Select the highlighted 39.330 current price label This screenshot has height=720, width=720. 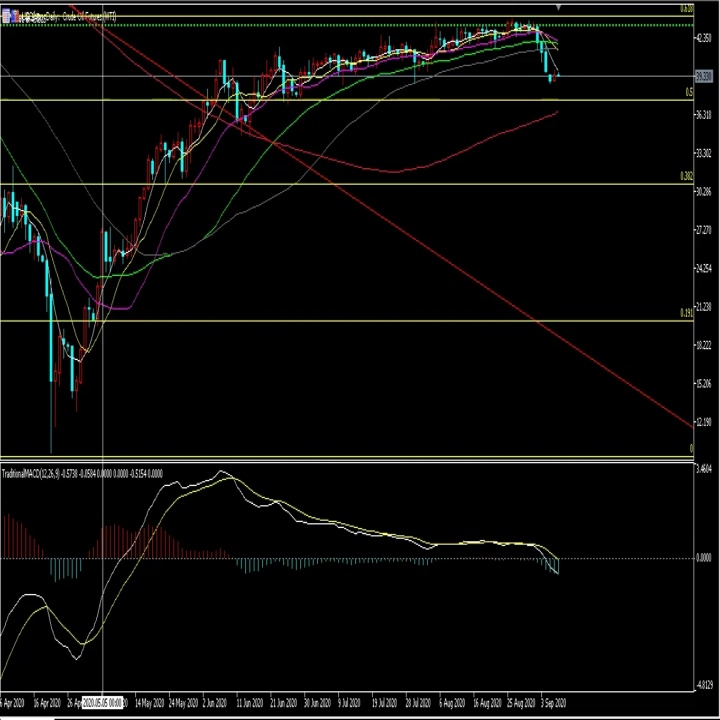(x=704, y=76)
